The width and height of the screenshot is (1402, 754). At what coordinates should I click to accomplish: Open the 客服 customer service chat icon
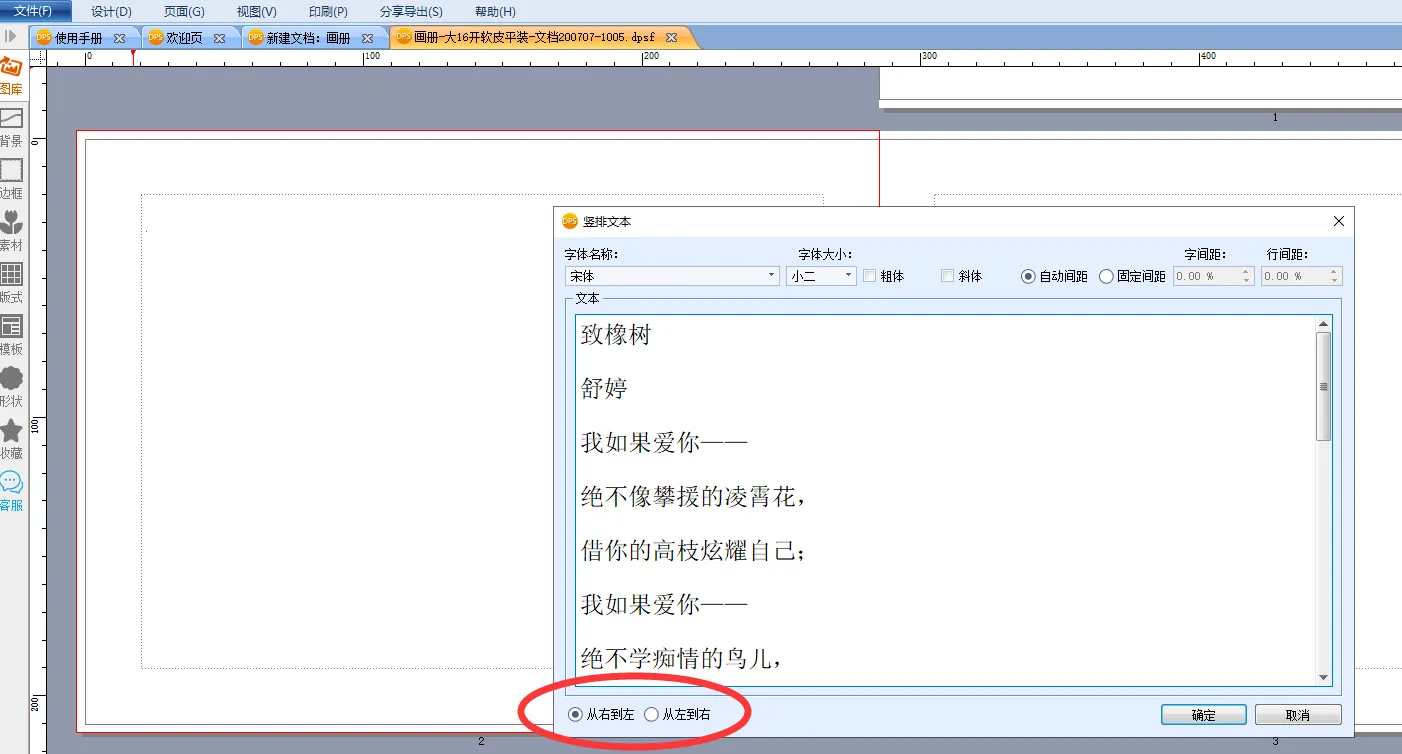(11, 482)
